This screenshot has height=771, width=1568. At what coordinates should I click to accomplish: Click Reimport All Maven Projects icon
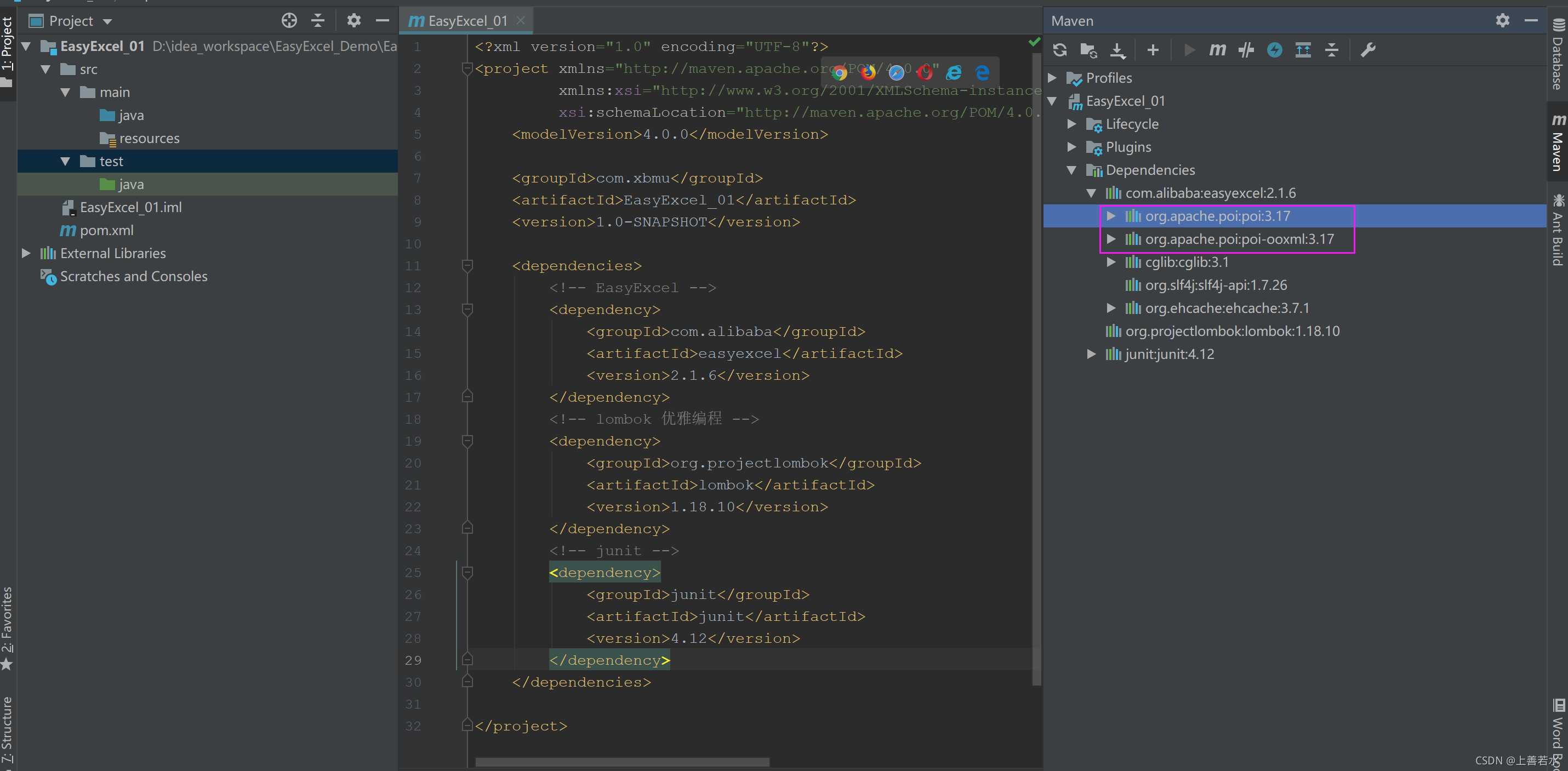pyautogui.click(x=1060, y=50)
